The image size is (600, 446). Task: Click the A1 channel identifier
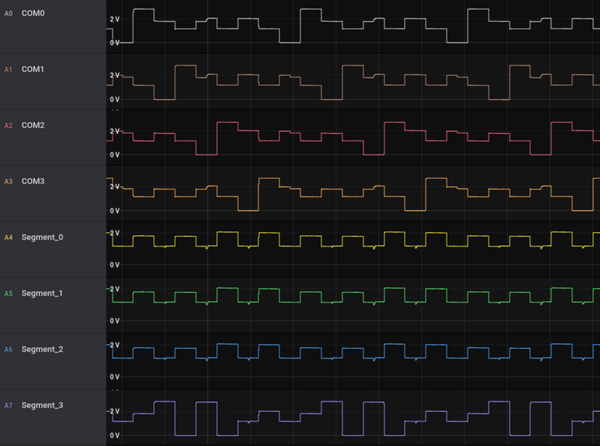8,70
